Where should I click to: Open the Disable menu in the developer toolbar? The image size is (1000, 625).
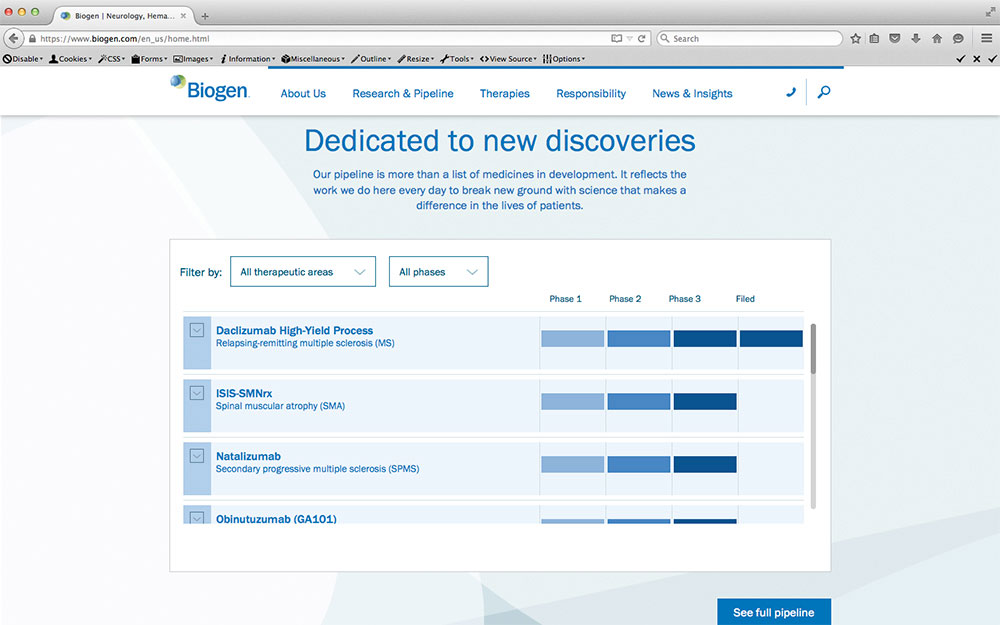coord(23,59)
